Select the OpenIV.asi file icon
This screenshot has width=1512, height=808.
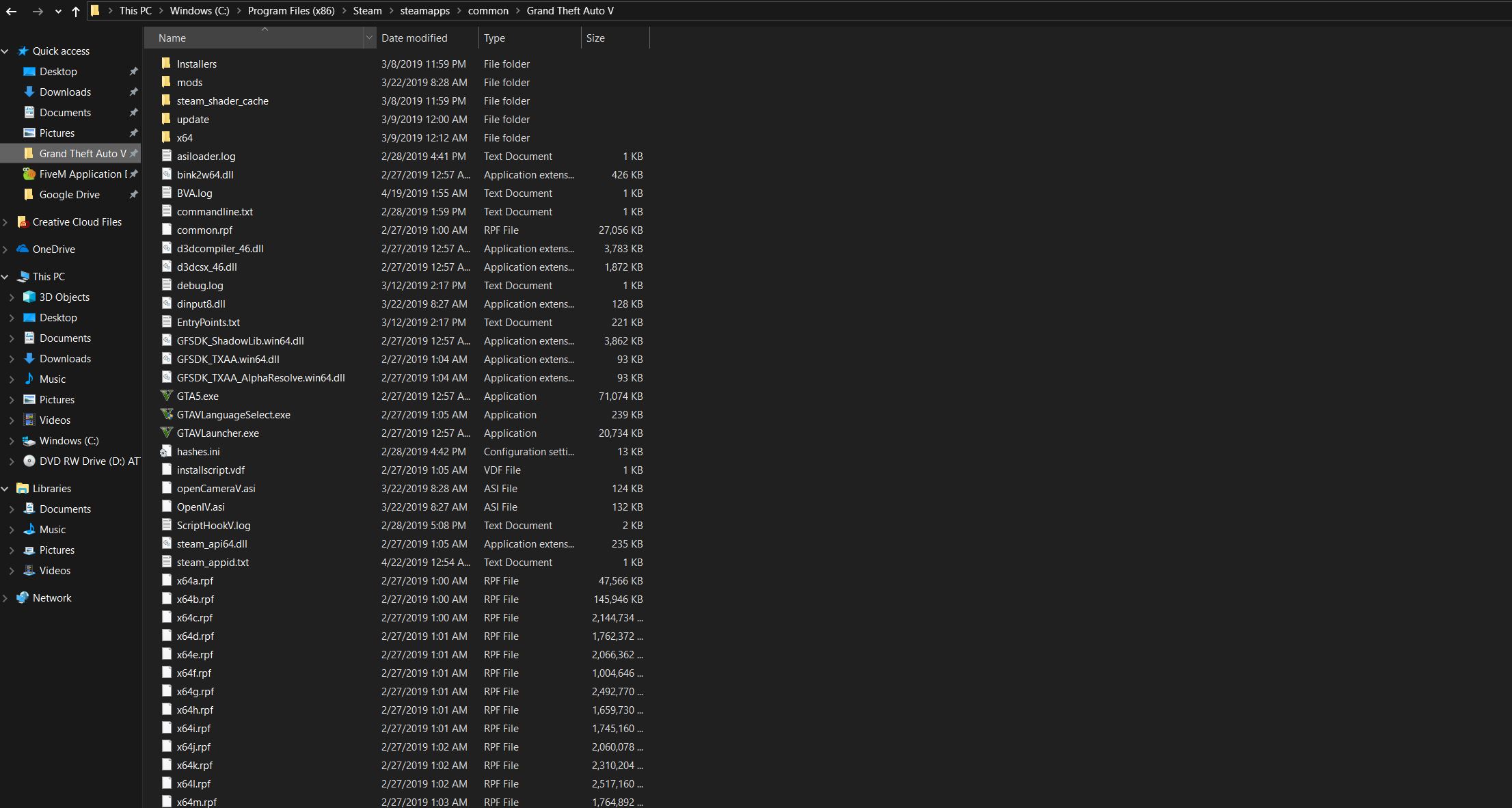point(167,507)
